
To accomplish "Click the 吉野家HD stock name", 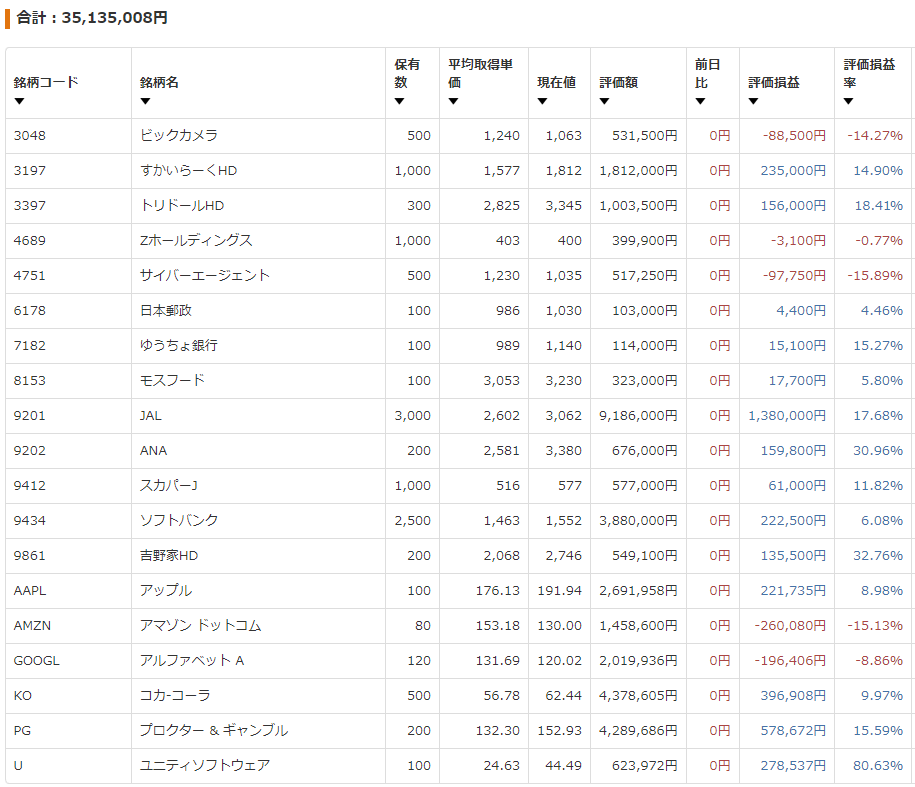I will click(169, 556).
